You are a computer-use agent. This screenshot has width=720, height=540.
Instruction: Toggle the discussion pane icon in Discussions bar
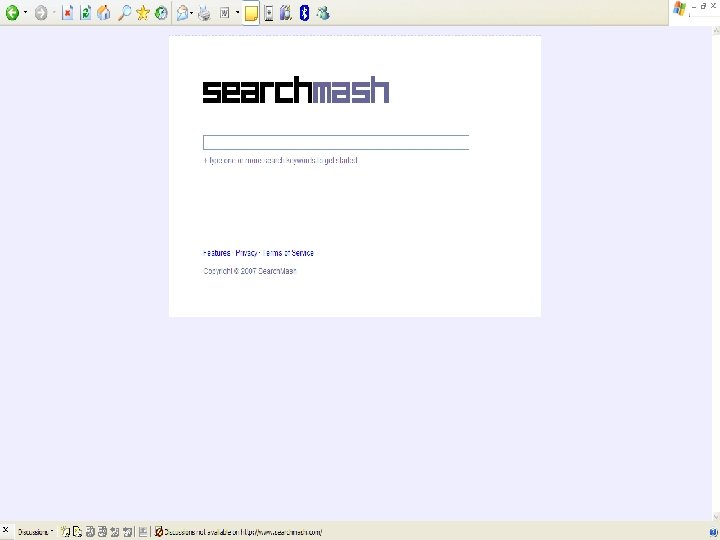pyautogui.click(x=143, y=532)
